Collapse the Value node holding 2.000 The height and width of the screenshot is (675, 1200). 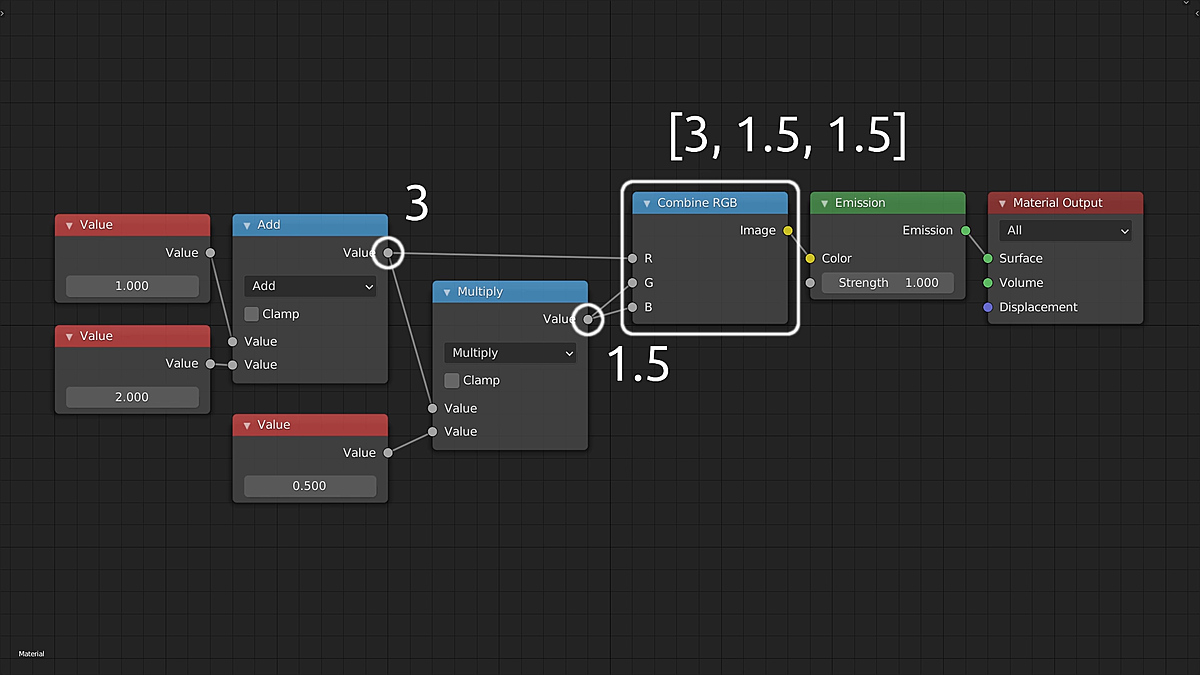69,336
